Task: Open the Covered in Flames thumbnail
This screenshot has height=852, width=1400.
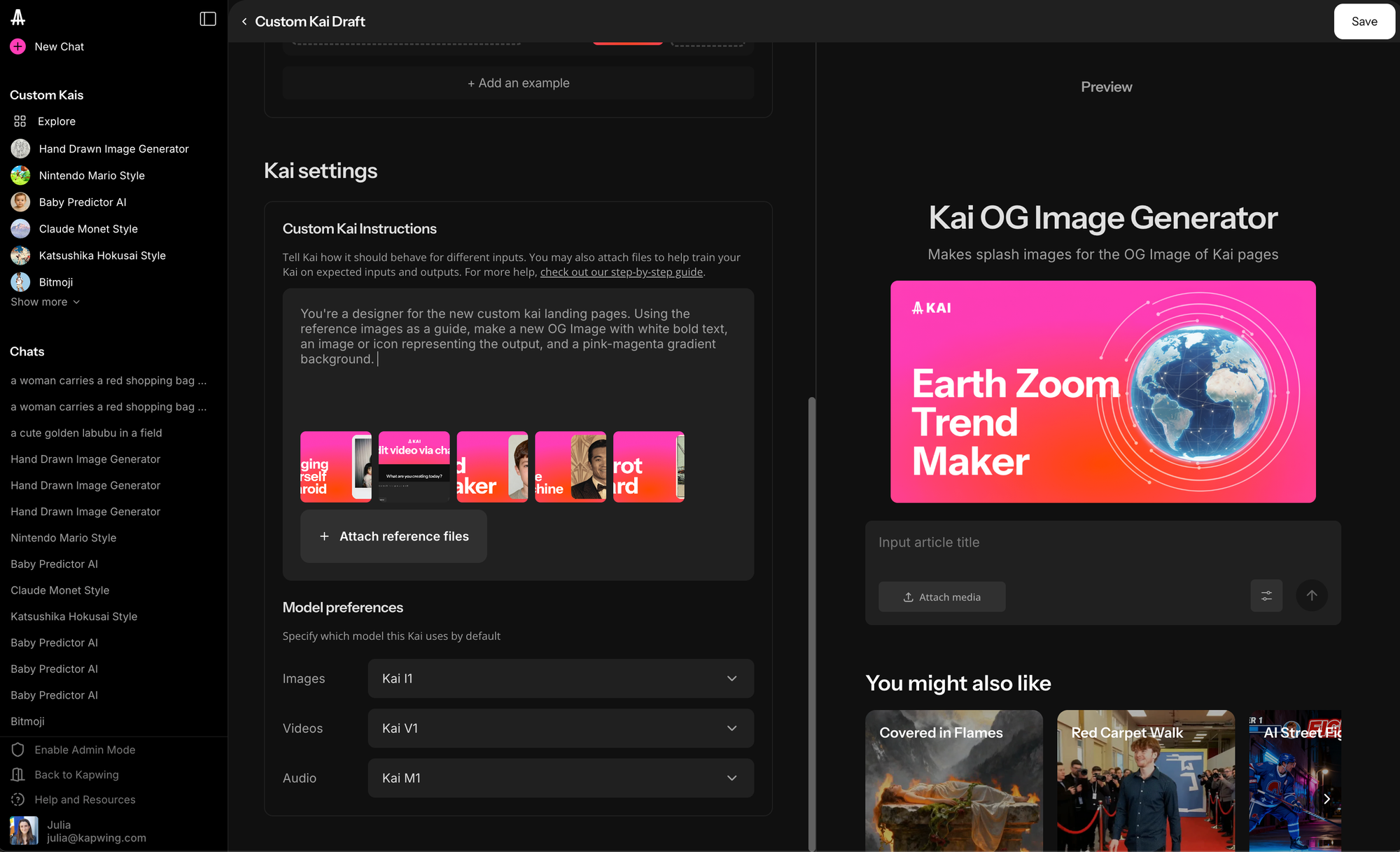Action: tap(953, 781)
